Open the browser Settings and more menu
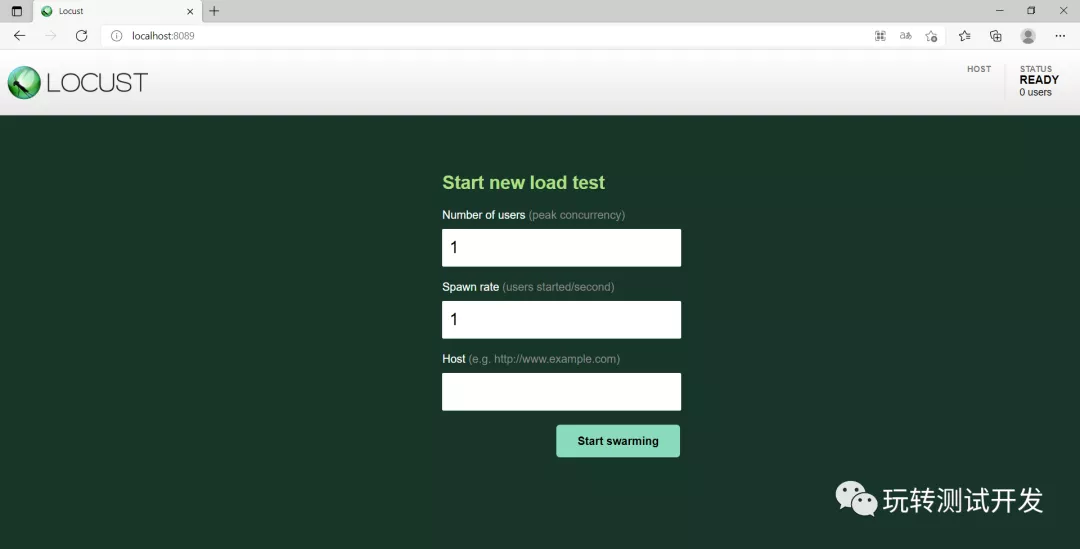The height and width of the screenshot is (549, 1080). [1060, 36]
